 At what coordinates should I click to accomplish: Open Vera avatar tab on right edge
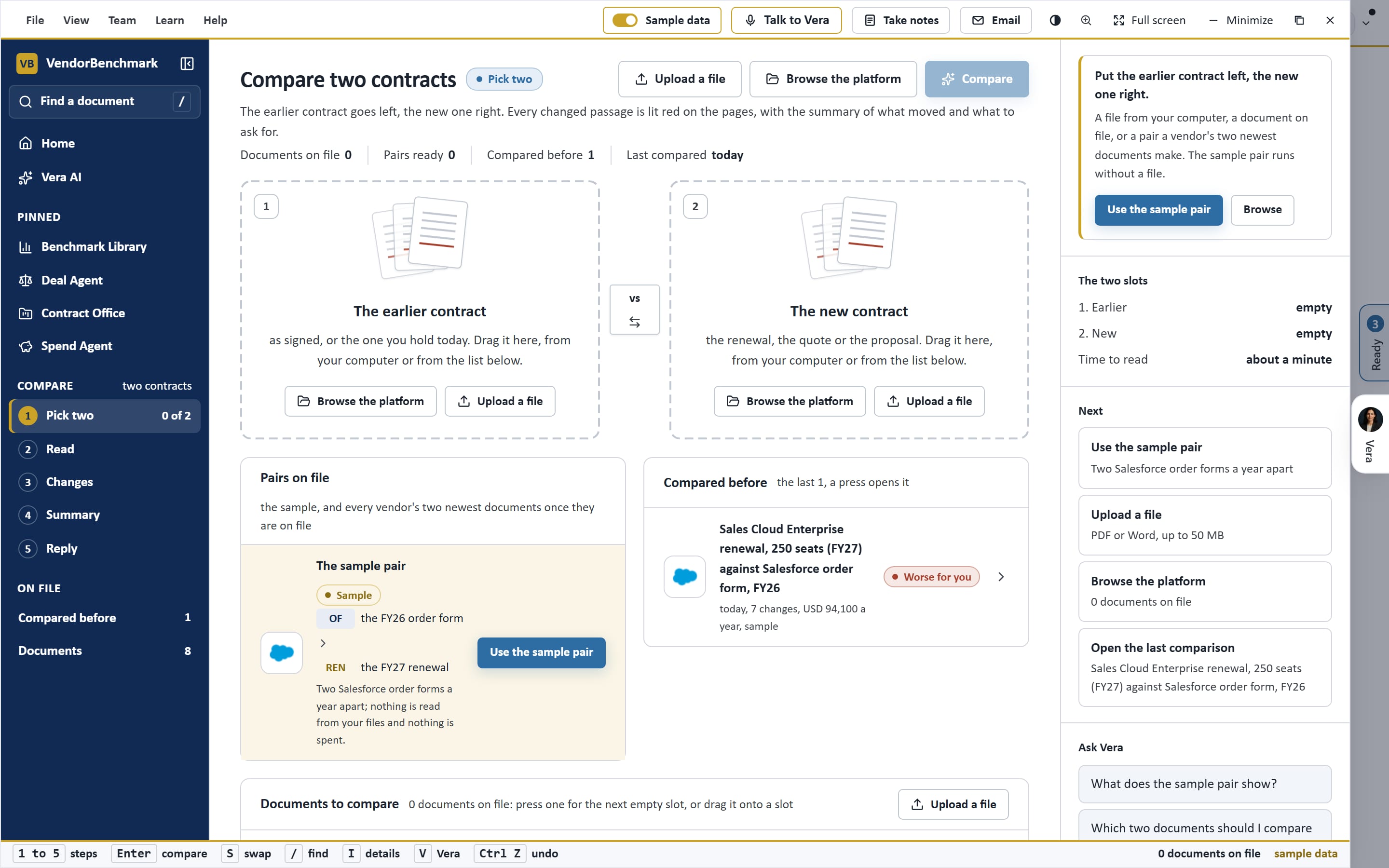(1371, 434)
